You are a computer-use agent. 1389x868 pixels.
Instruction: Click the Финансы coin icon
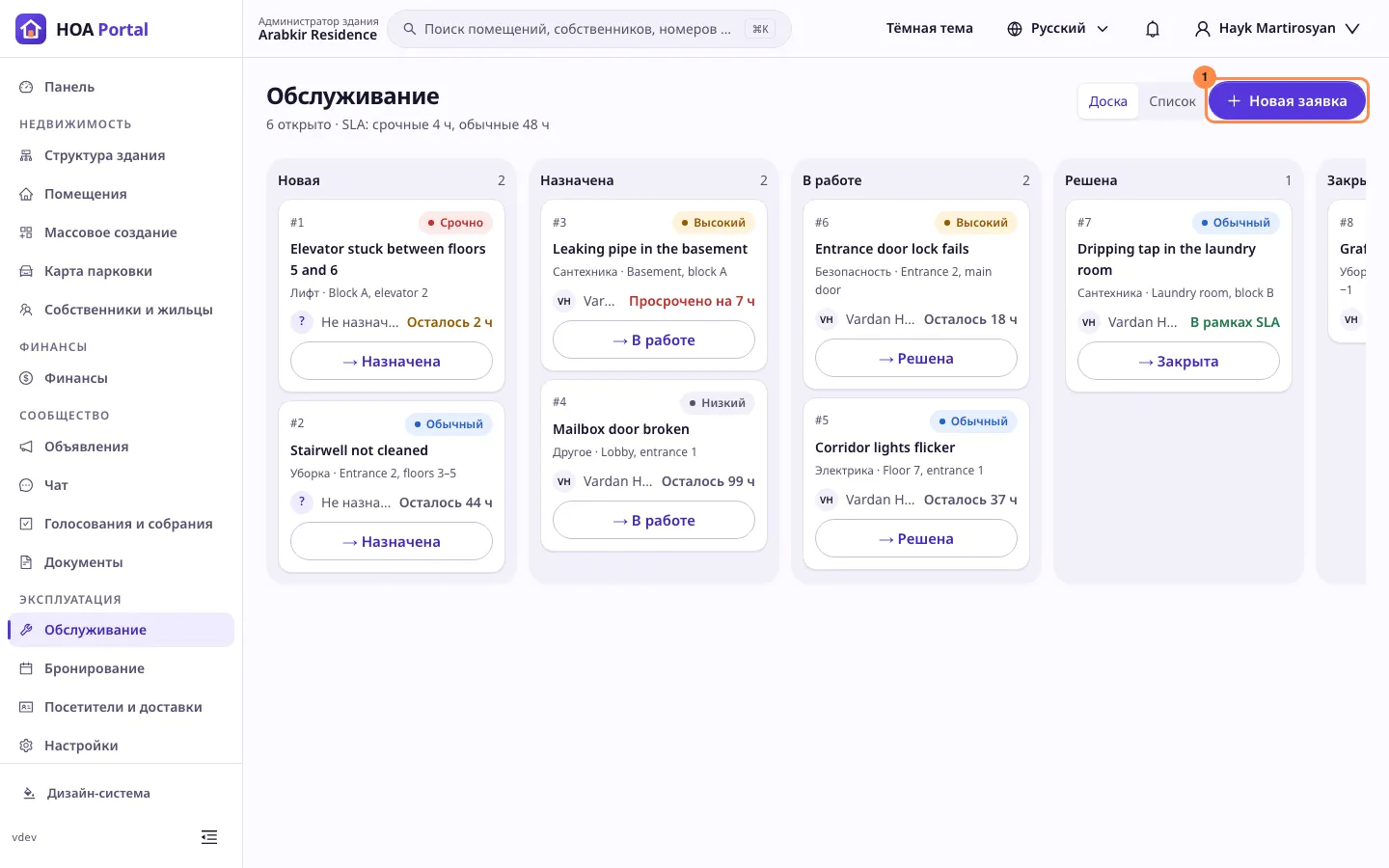point(26,378)
